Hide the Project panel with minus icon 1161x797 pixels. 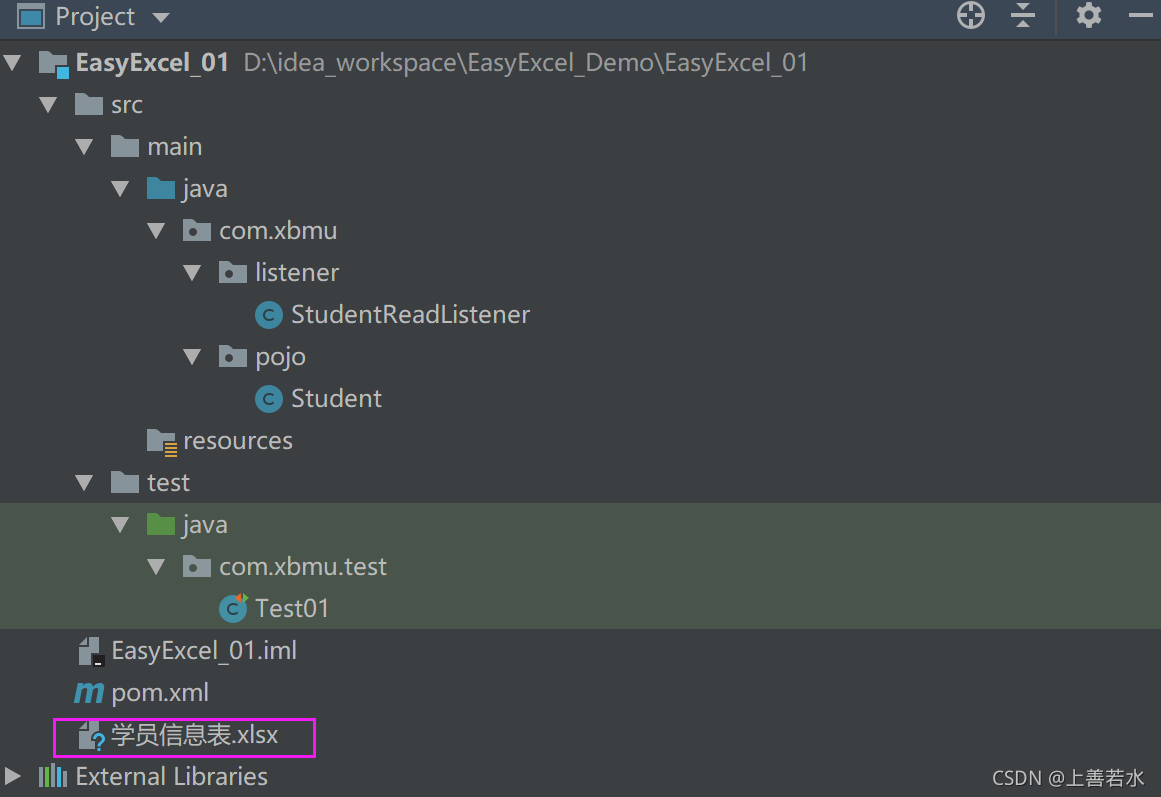pyautogui.click(x=1141, y=15)
